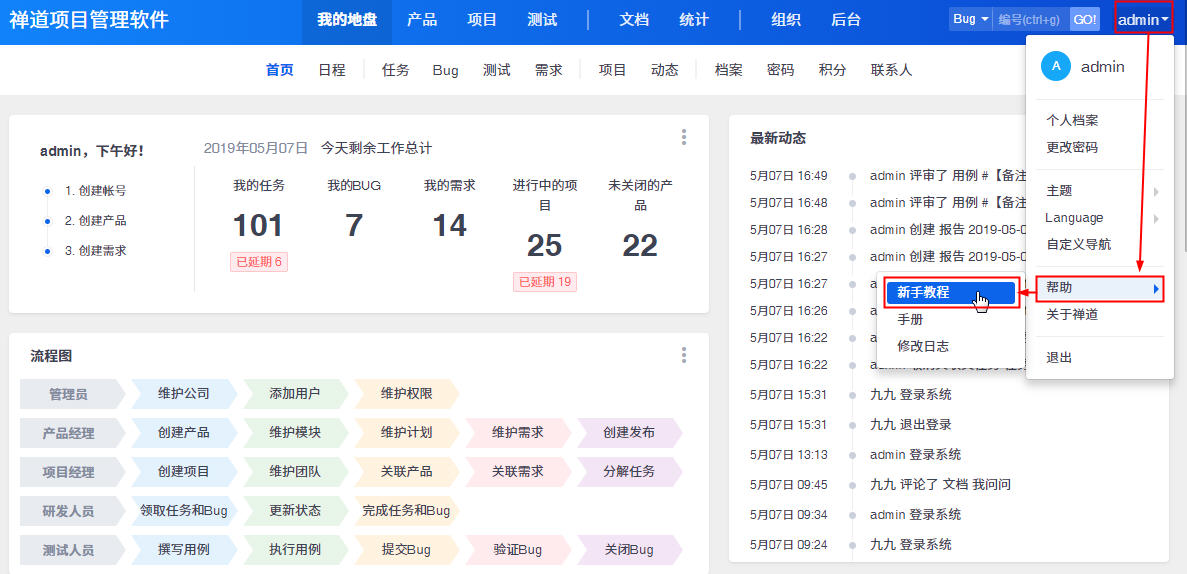The width and height of the screenshot is (1187, 574).
Task: Switch to the 产品 top navigation tab
Action: (422, 19)
